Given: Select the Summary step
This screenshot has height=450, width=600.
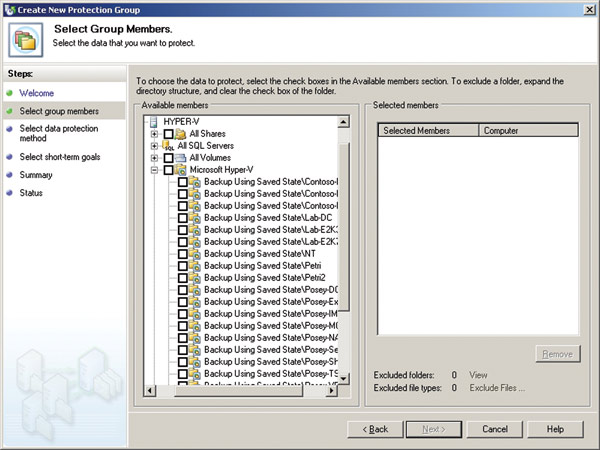Looking at the screenshot, I should coord(36,175).
